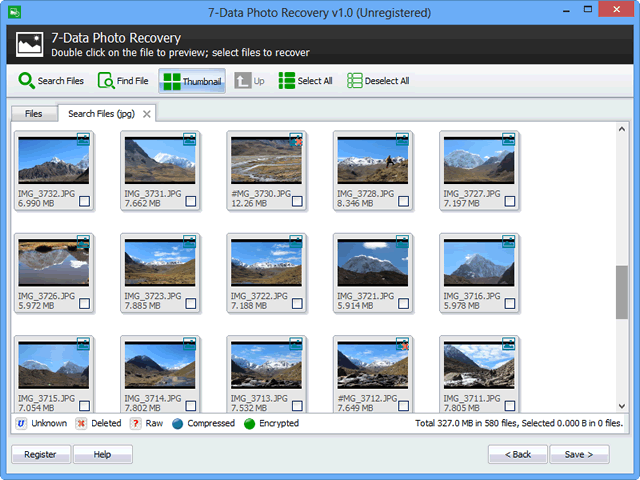Close the Search Files (jpg) tab
The image size is (640, 480).
coord(147,114)
